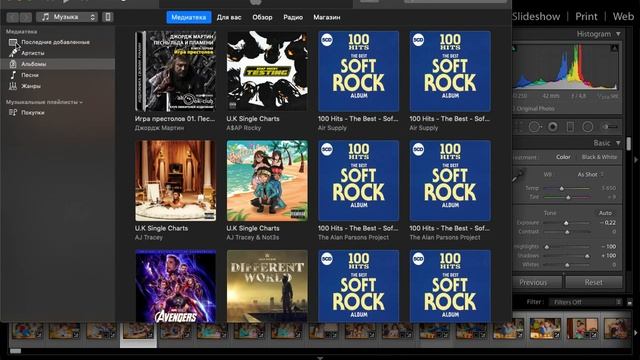Click the Exposure value -0.22
The width and height of the screenshot is (640, 360).
tap(608, 223)
